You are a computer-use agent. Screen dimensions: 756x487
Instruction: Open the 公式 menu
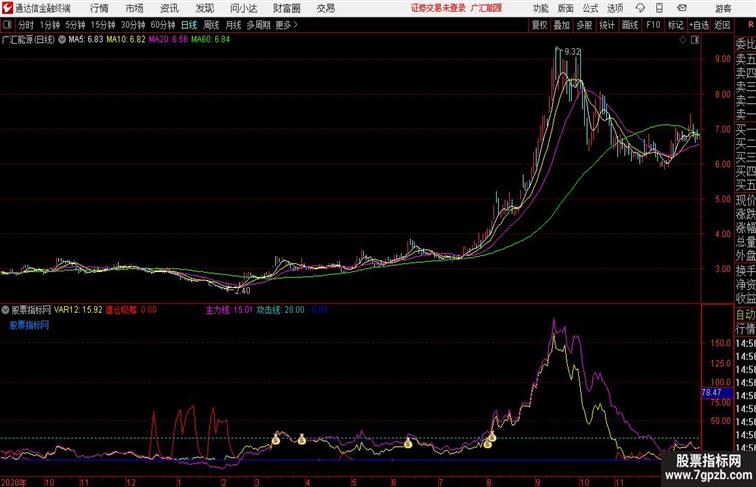[x=590, y=8]
